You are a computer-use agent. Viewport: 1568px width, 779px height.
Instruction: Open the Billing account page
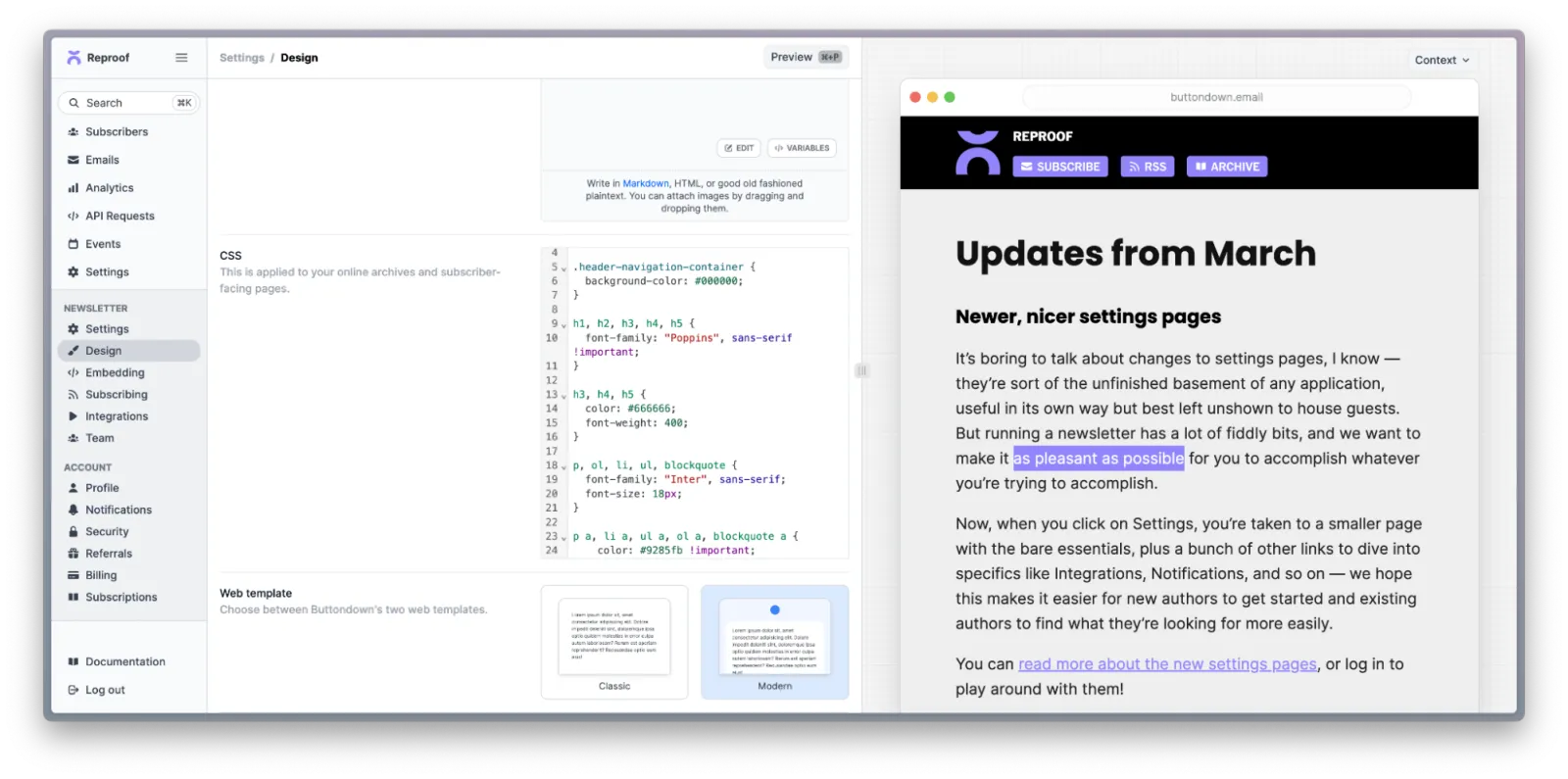(100, 575)
